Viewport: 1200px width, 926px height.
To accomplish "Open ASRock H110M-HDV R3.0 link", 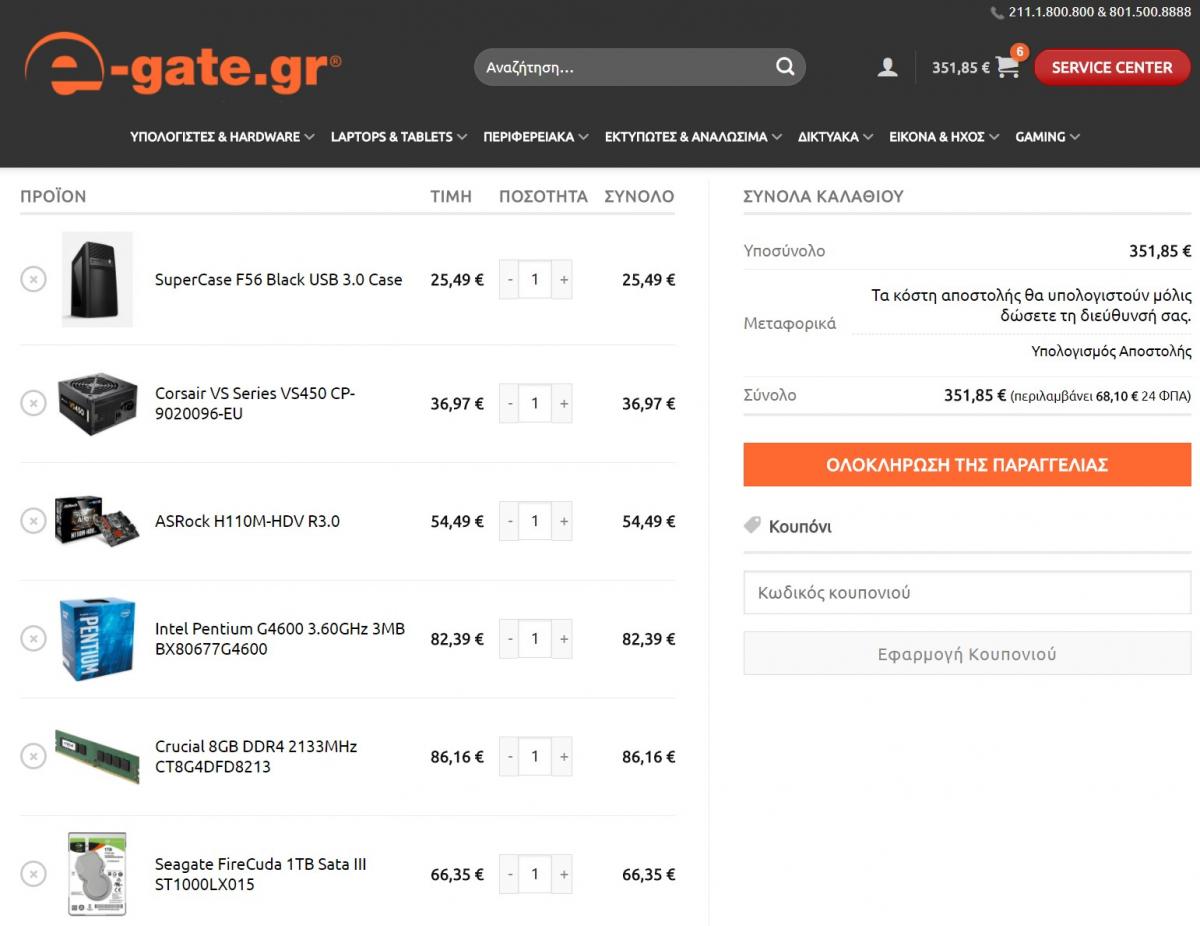I will tap(247, 521).
